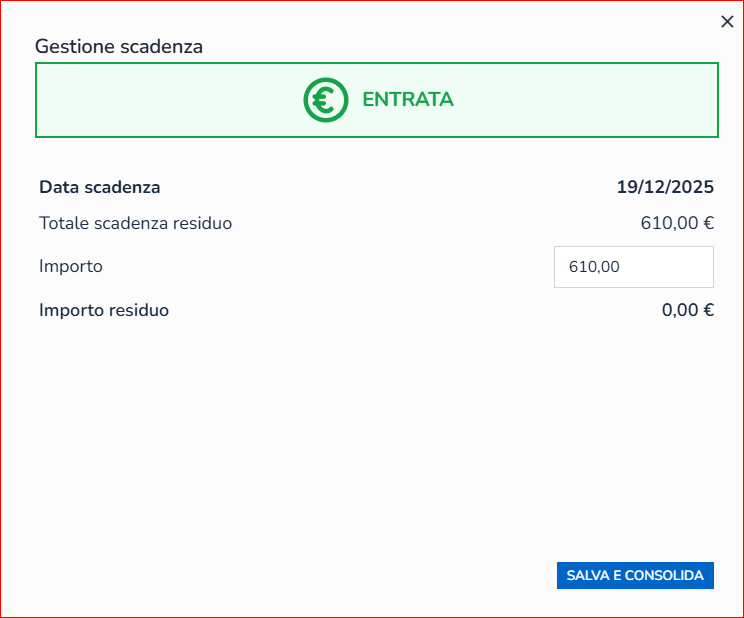Click the 19/12/2025 due date value
Screen dimensions: 744x618
[665, 187]
